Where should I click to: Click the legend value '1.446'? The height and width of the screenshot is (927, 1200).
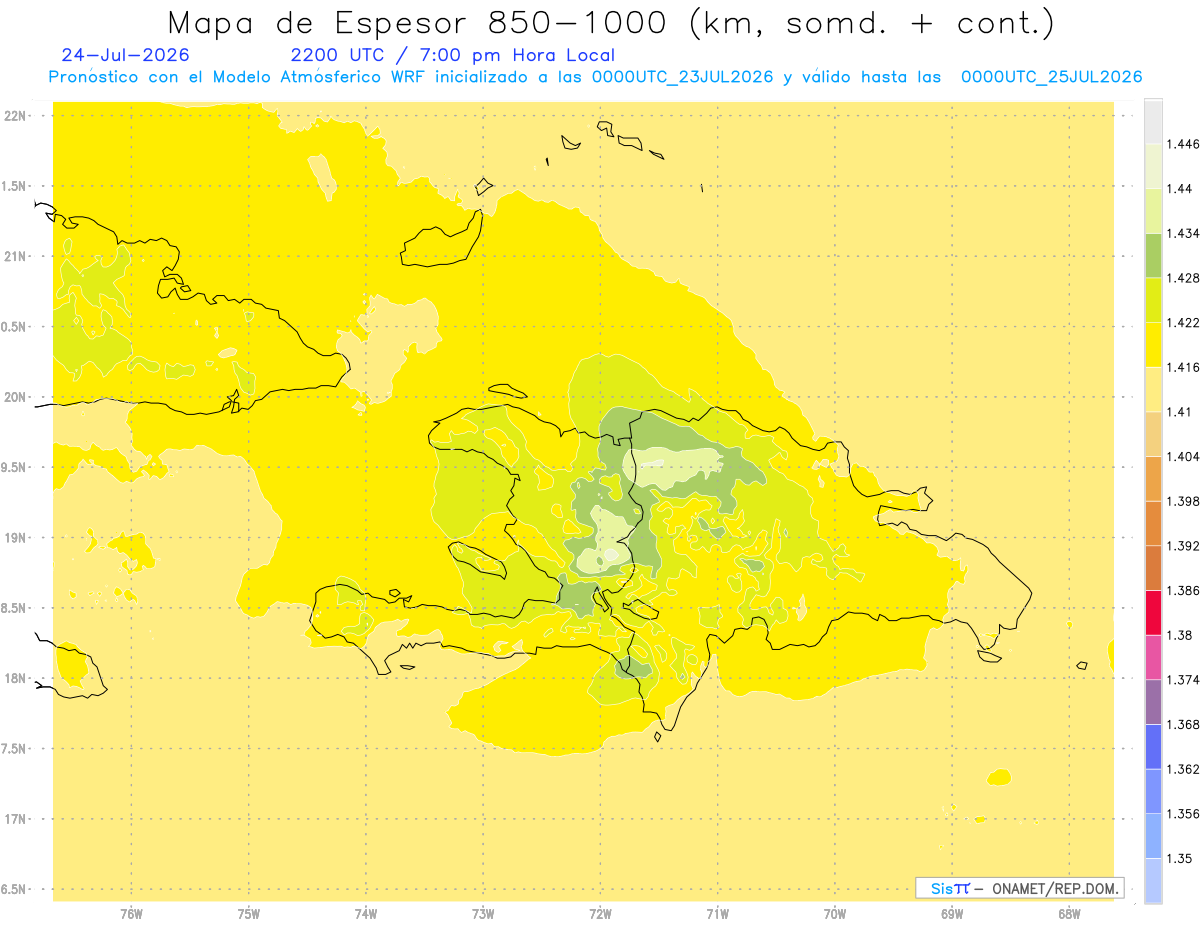[x=1183, y=145]
